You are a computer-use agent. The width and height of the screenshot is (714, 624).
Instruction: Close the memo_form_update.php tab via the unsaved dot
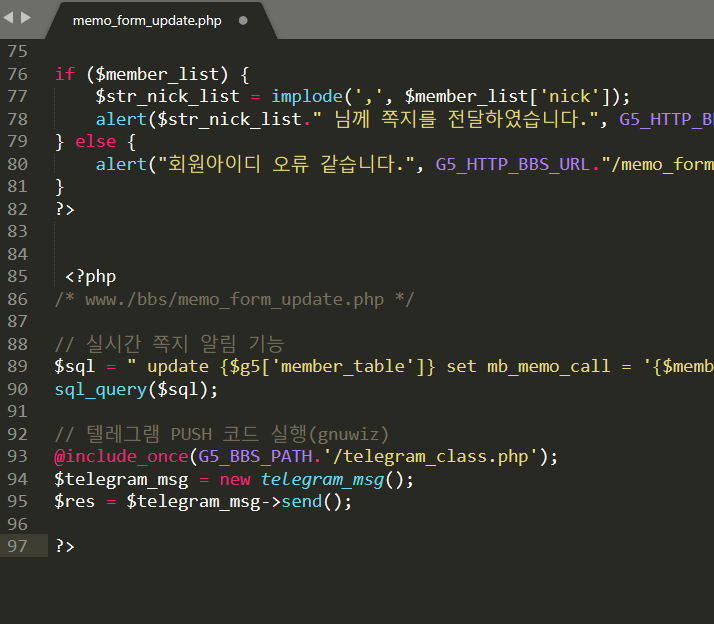(243, 20)
